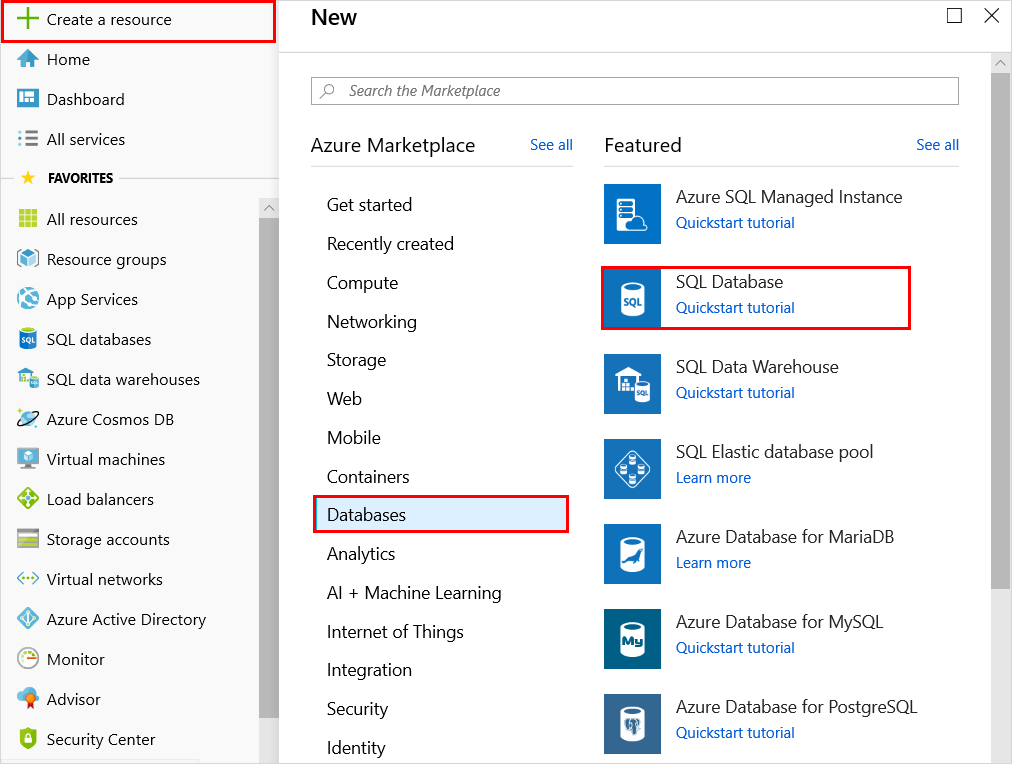Click the SQL Database icon in Featured
Image resolution: width=1012 pixels, height=764 pixels.
pos(632,298)
